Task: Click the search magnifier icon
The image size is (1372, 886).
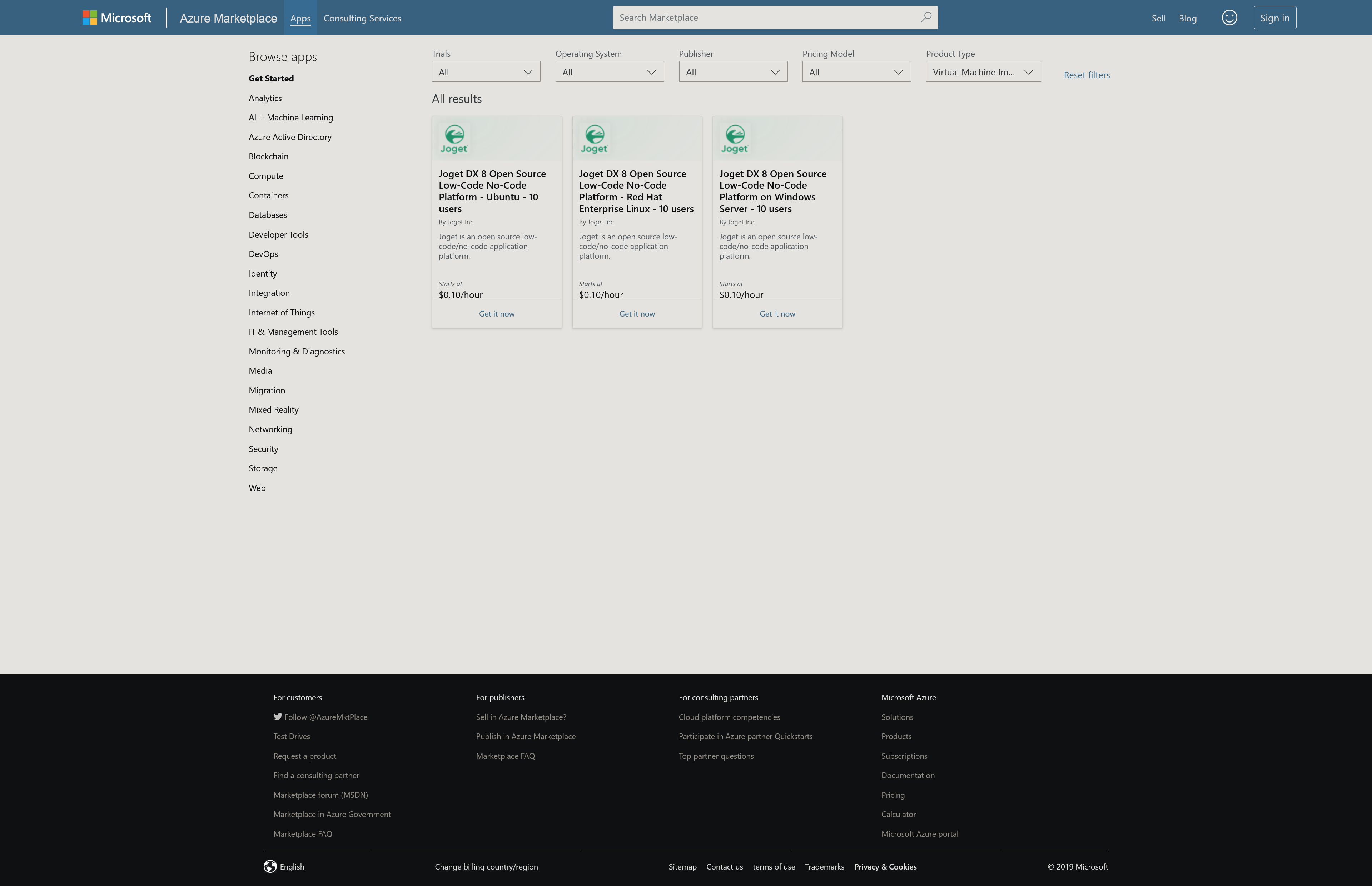Action: coord(926,17)
